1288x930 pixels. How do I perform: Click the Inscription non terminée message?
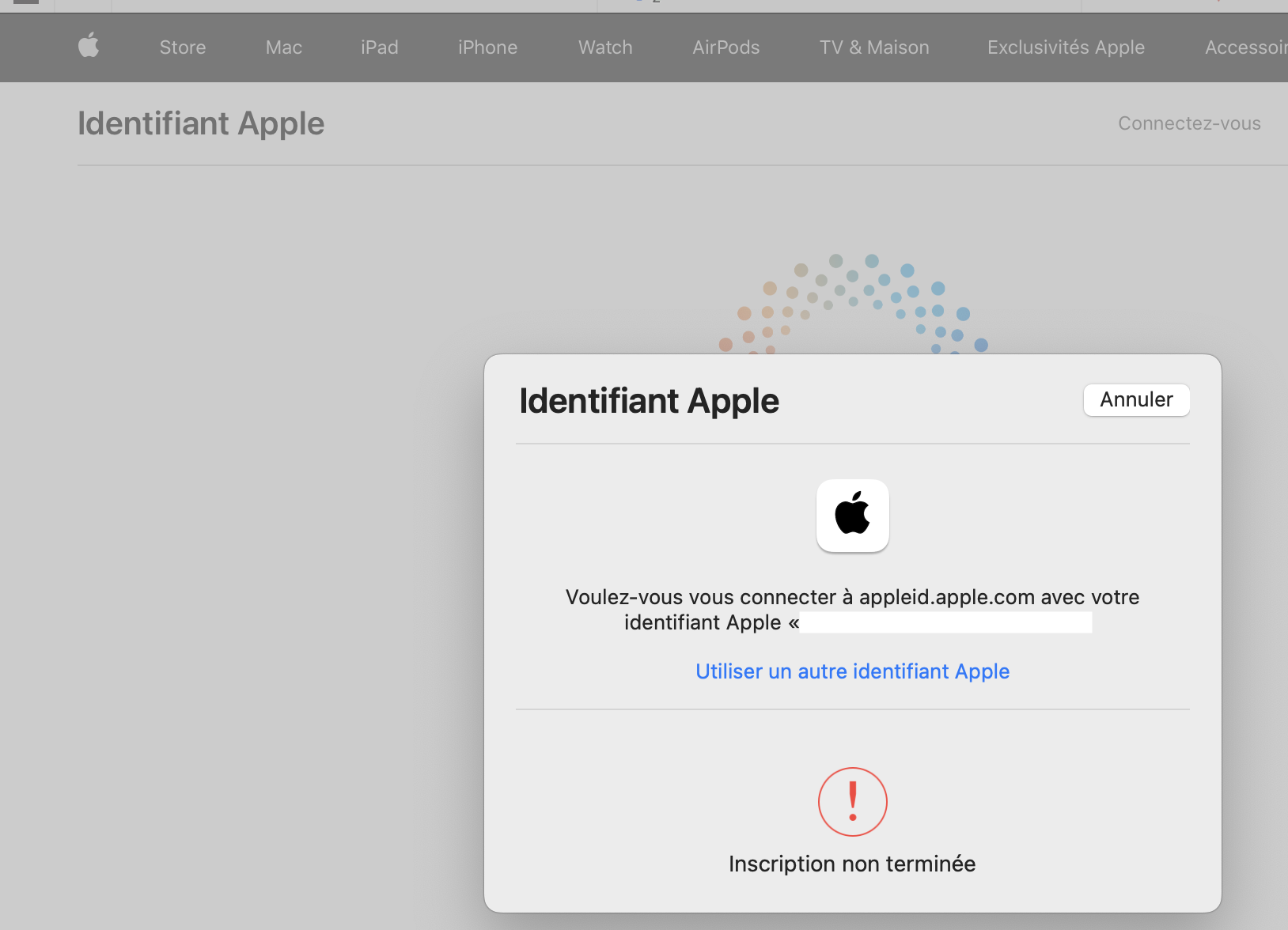tap(852, 864)
